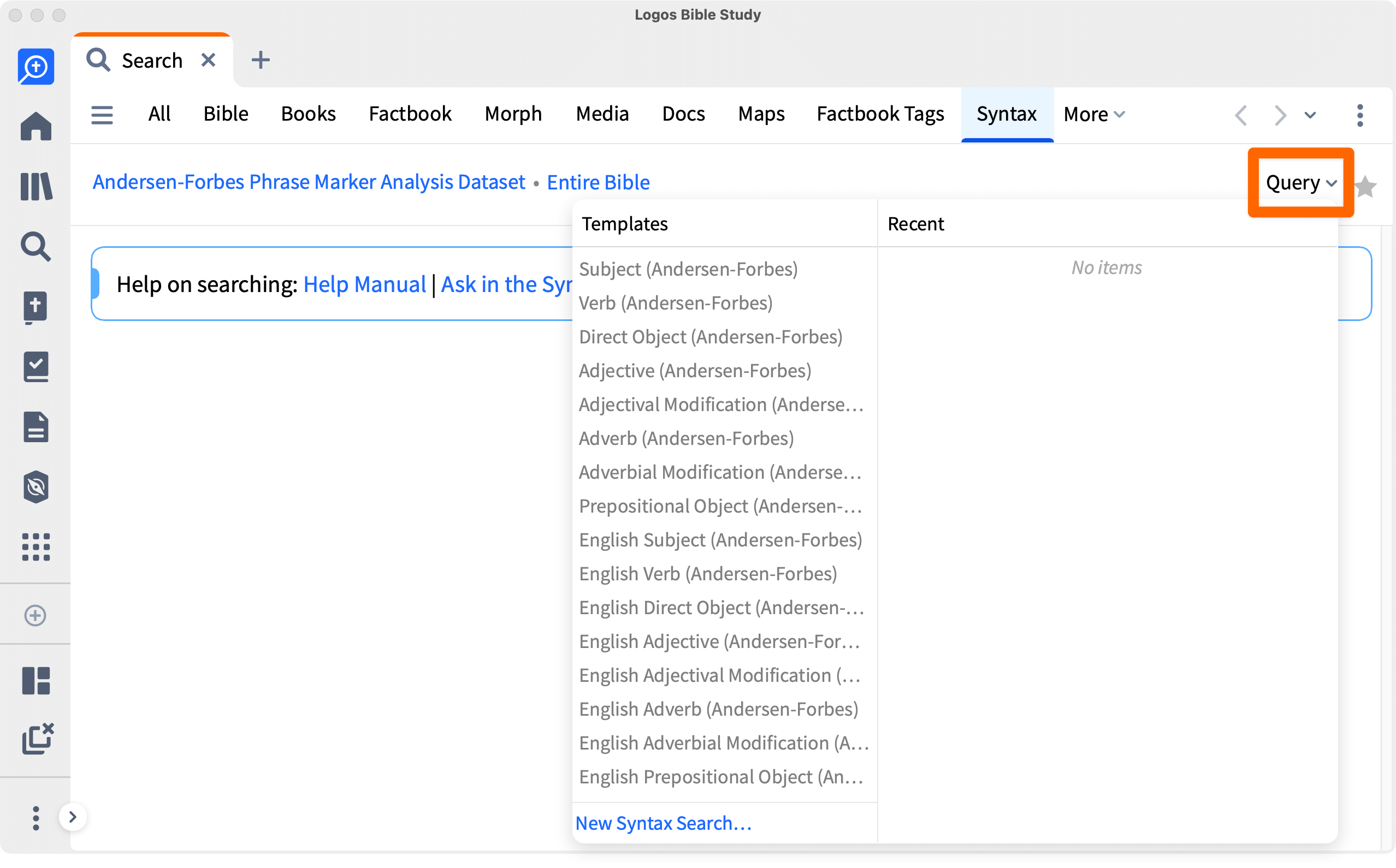Open the Layouts panel icon
The image size is (1396, 868).
[x=36, y=680]
